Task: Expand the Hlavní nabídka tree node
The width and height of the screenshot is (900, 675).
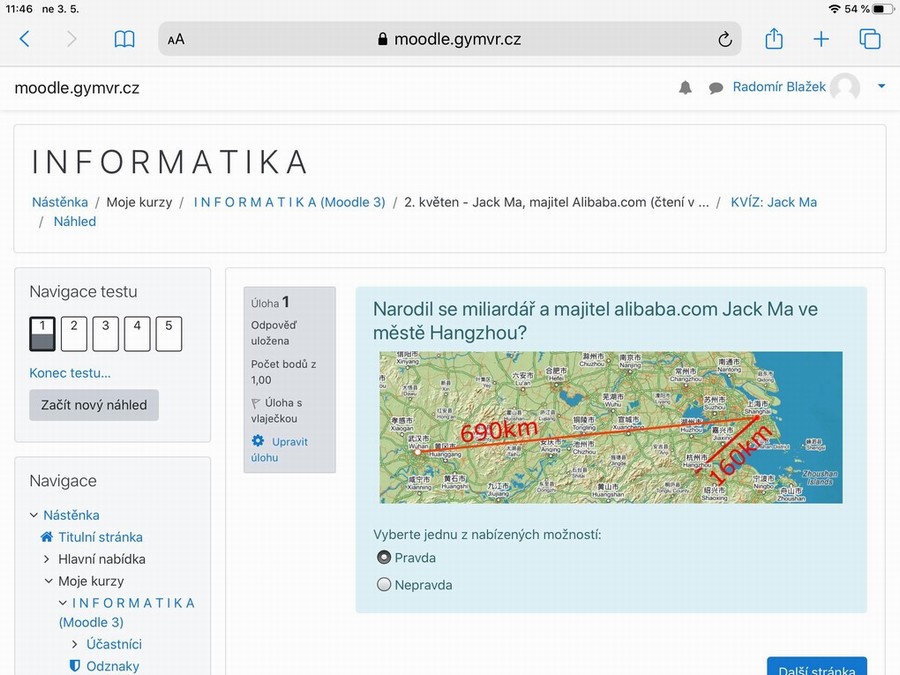Action: coord(47,559)
